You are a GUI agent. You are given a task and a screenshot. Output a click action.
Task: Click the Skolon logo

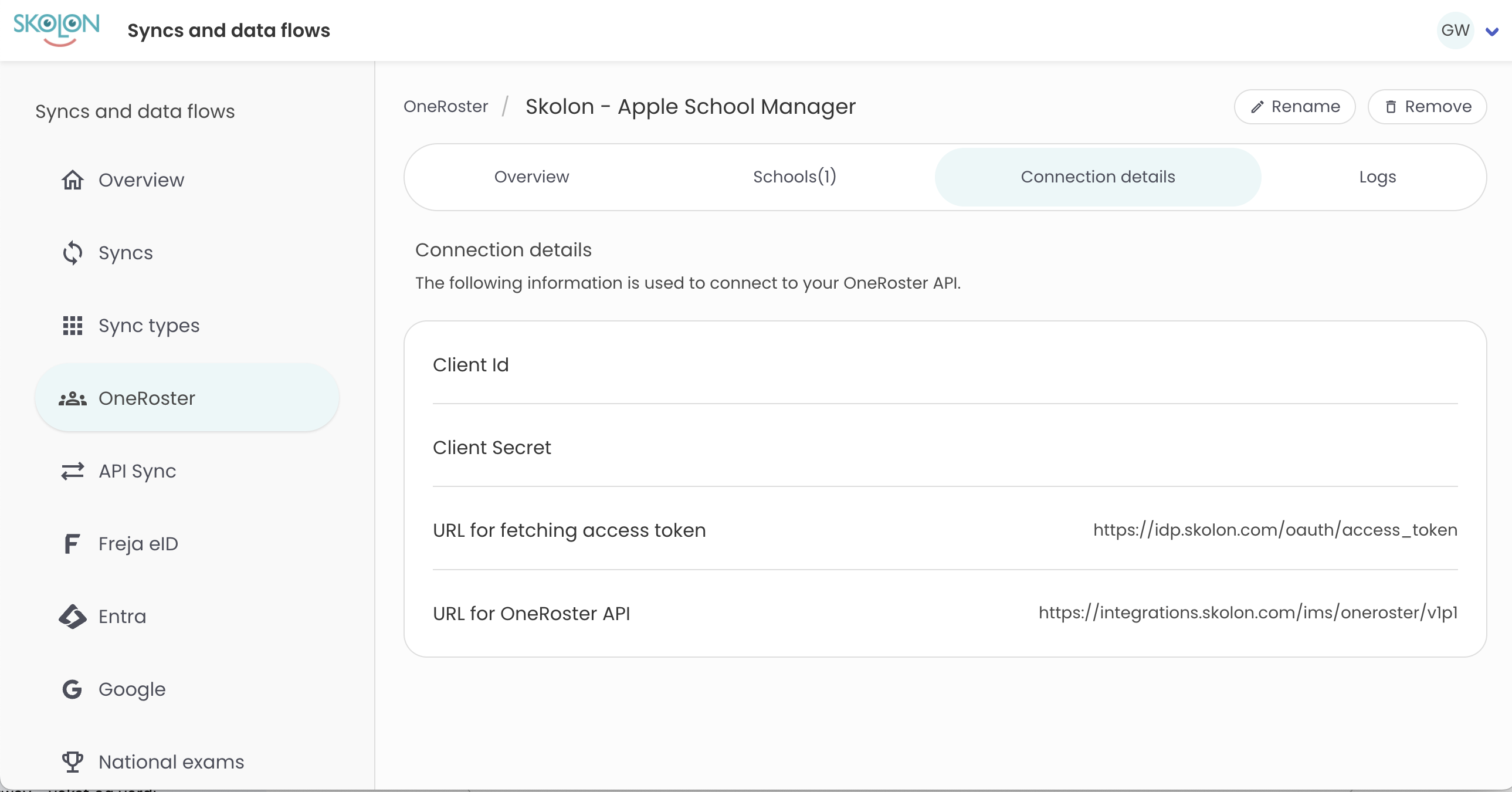click(56, 29)
